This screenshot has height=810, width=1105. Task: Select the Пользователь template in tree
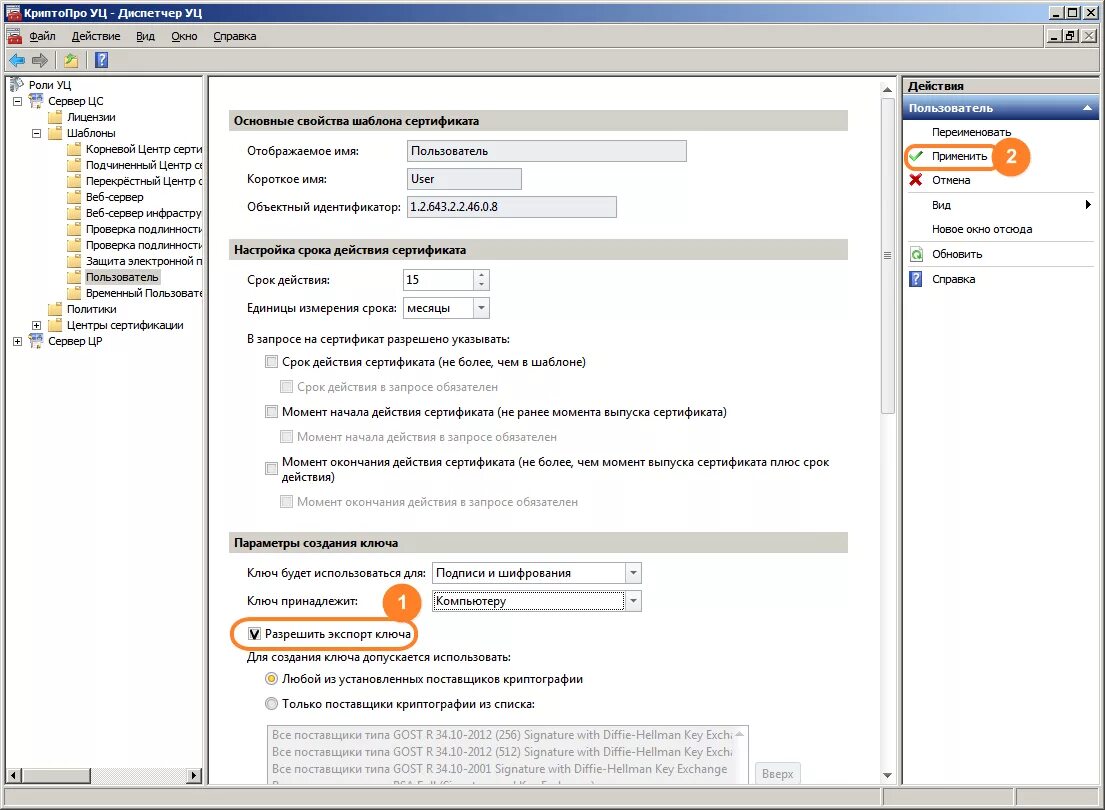[x=122, y=277]
